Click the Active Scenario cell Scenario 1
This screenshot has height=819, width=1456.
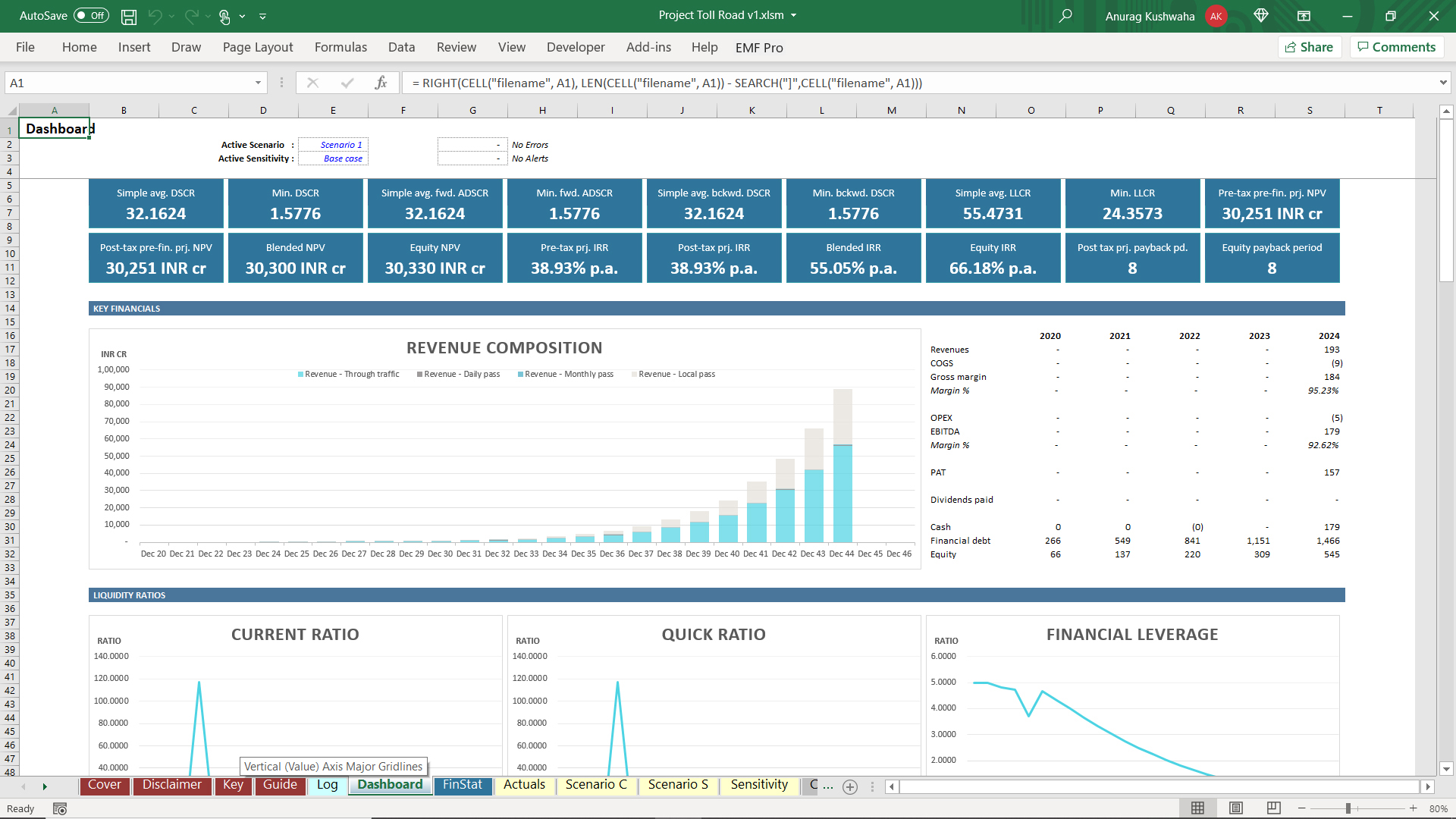334,145
